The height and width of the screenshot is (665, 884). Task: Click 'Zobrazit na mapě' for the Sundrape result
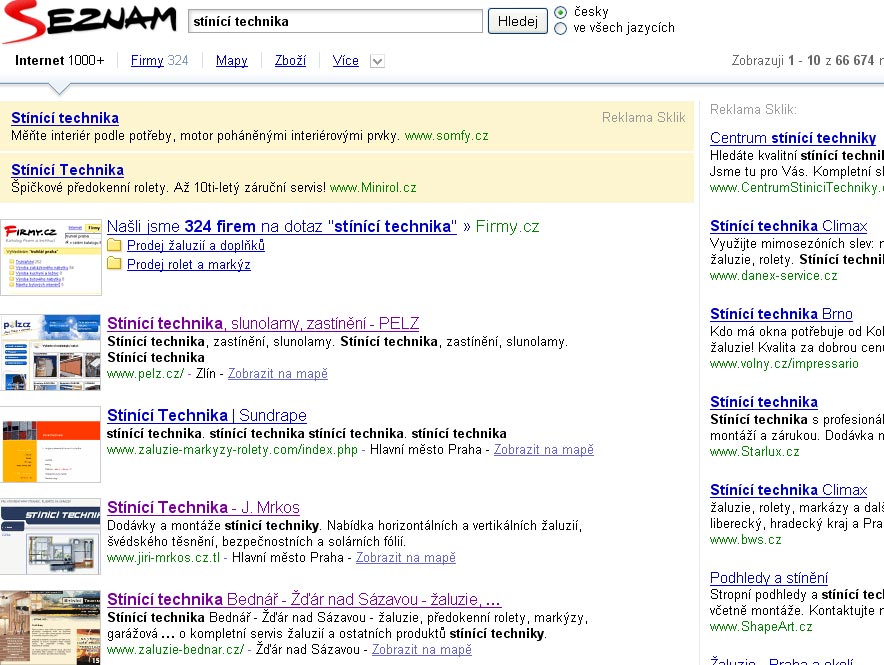tap(544, 450)
